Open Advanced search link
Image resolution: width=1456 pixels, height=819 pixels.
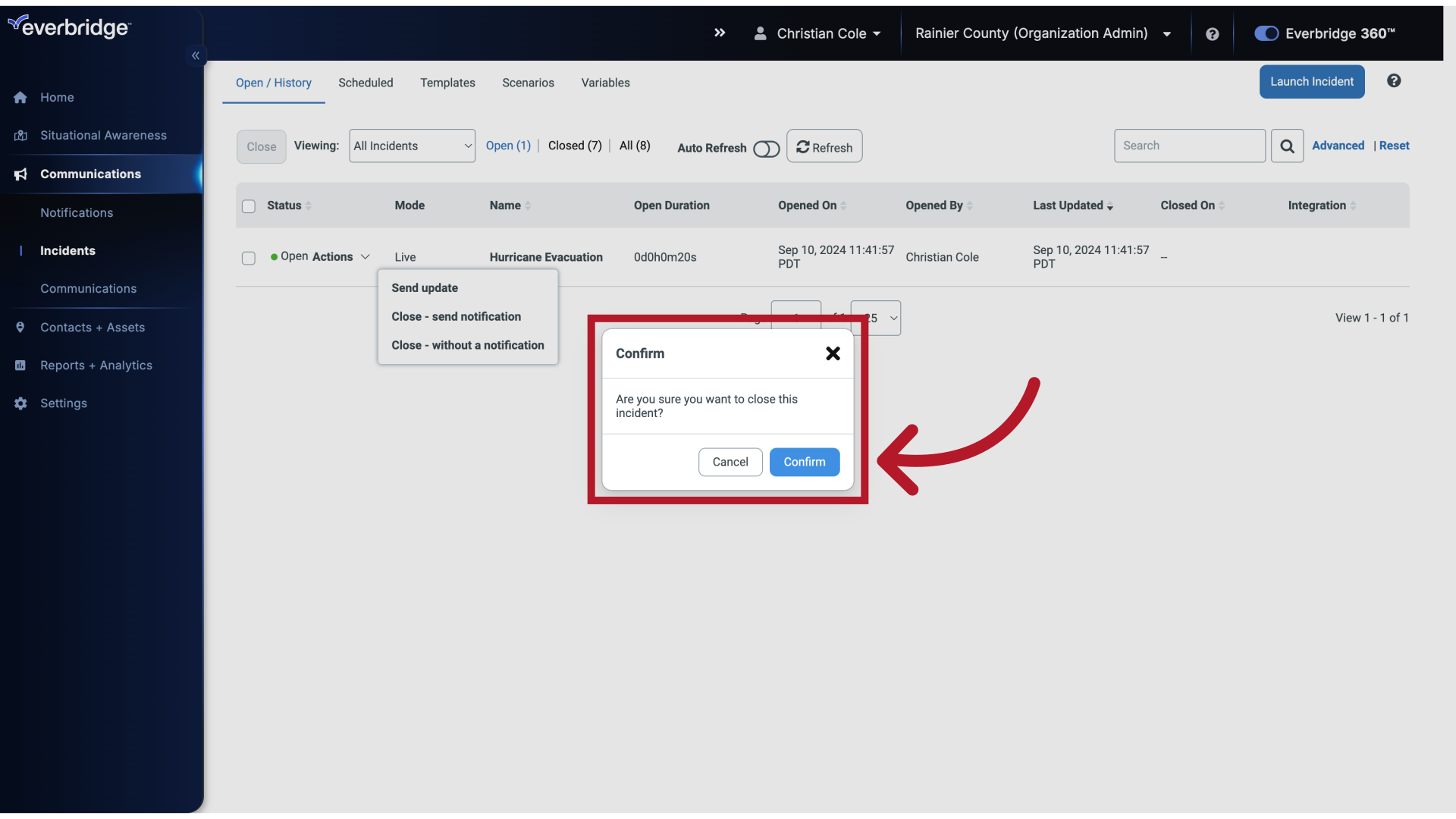(x=1338, y=146)
